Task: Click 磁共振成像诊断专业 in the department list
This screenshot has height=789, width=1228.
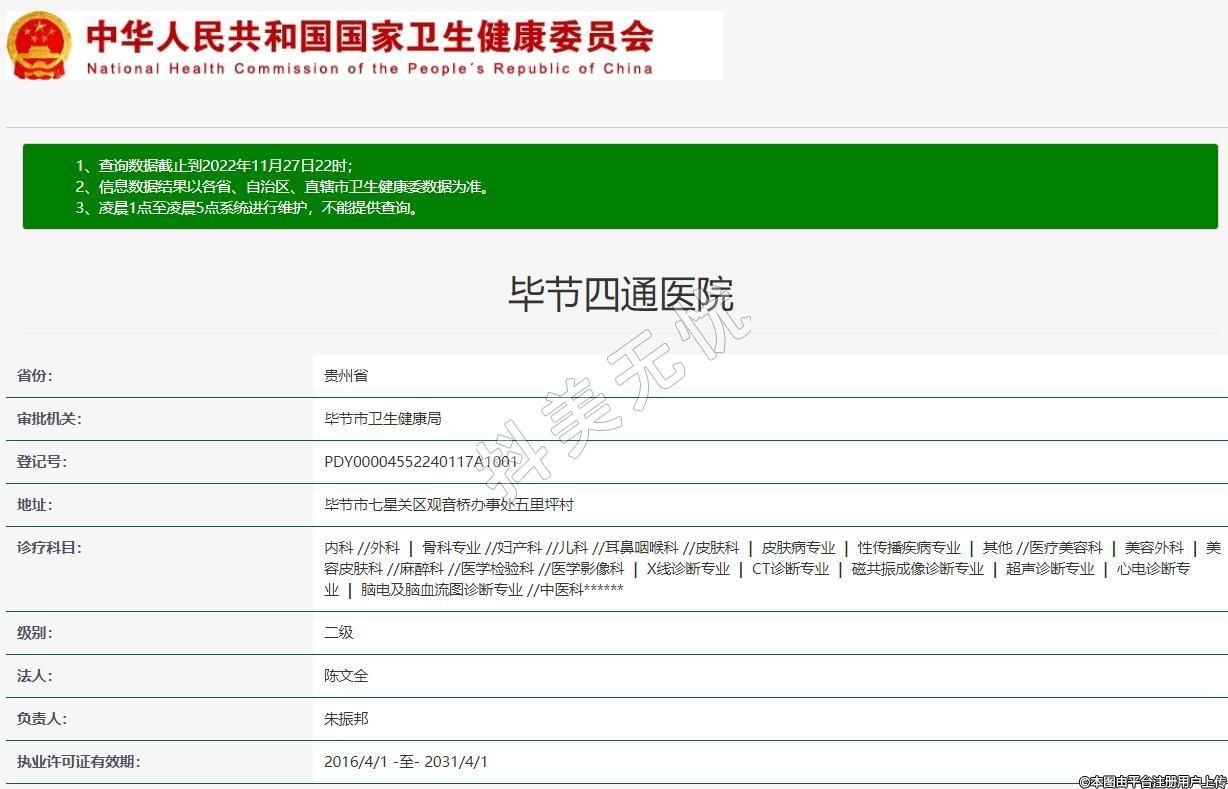Action: point(917,569)
